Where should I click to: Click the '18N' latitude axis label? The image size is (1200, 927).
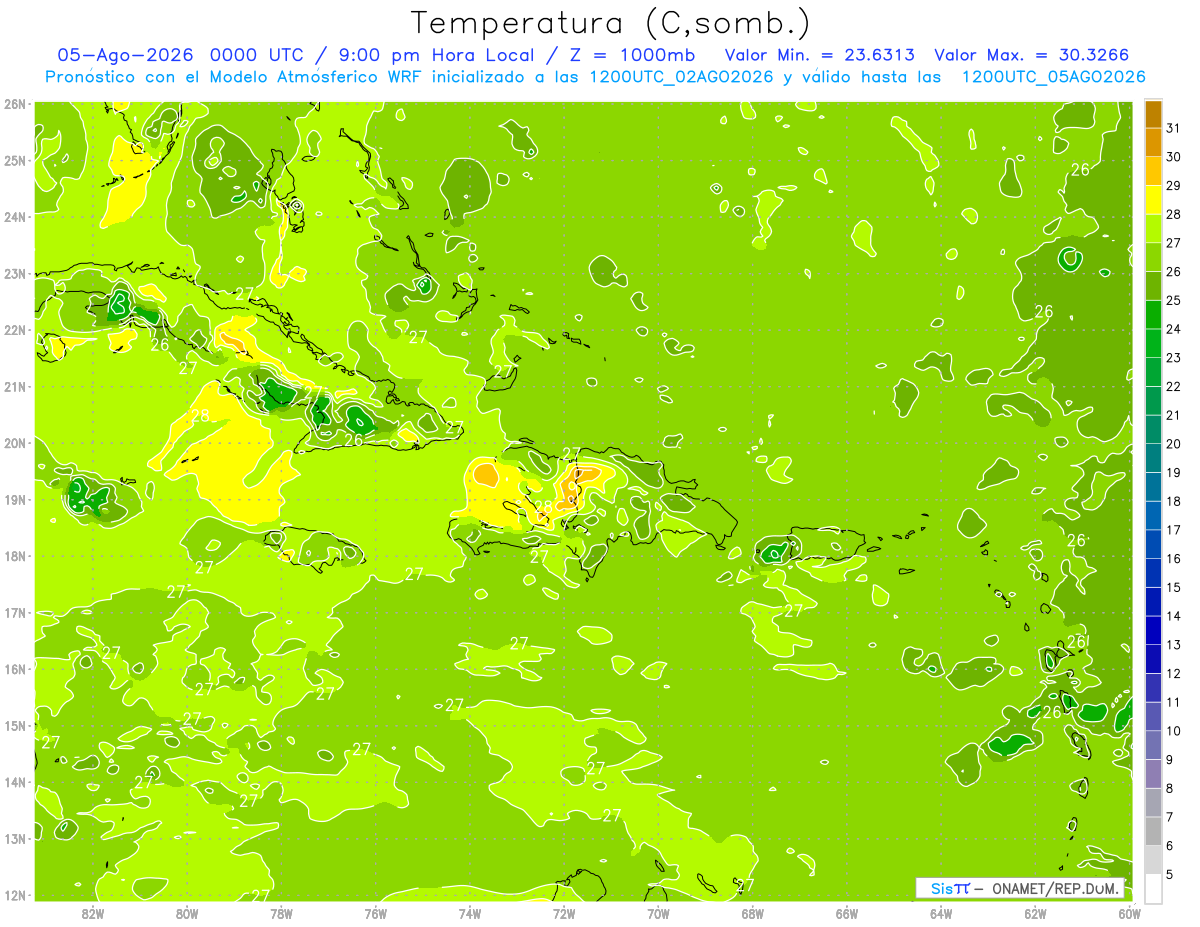pyautogui.click(x=15, y=556)
